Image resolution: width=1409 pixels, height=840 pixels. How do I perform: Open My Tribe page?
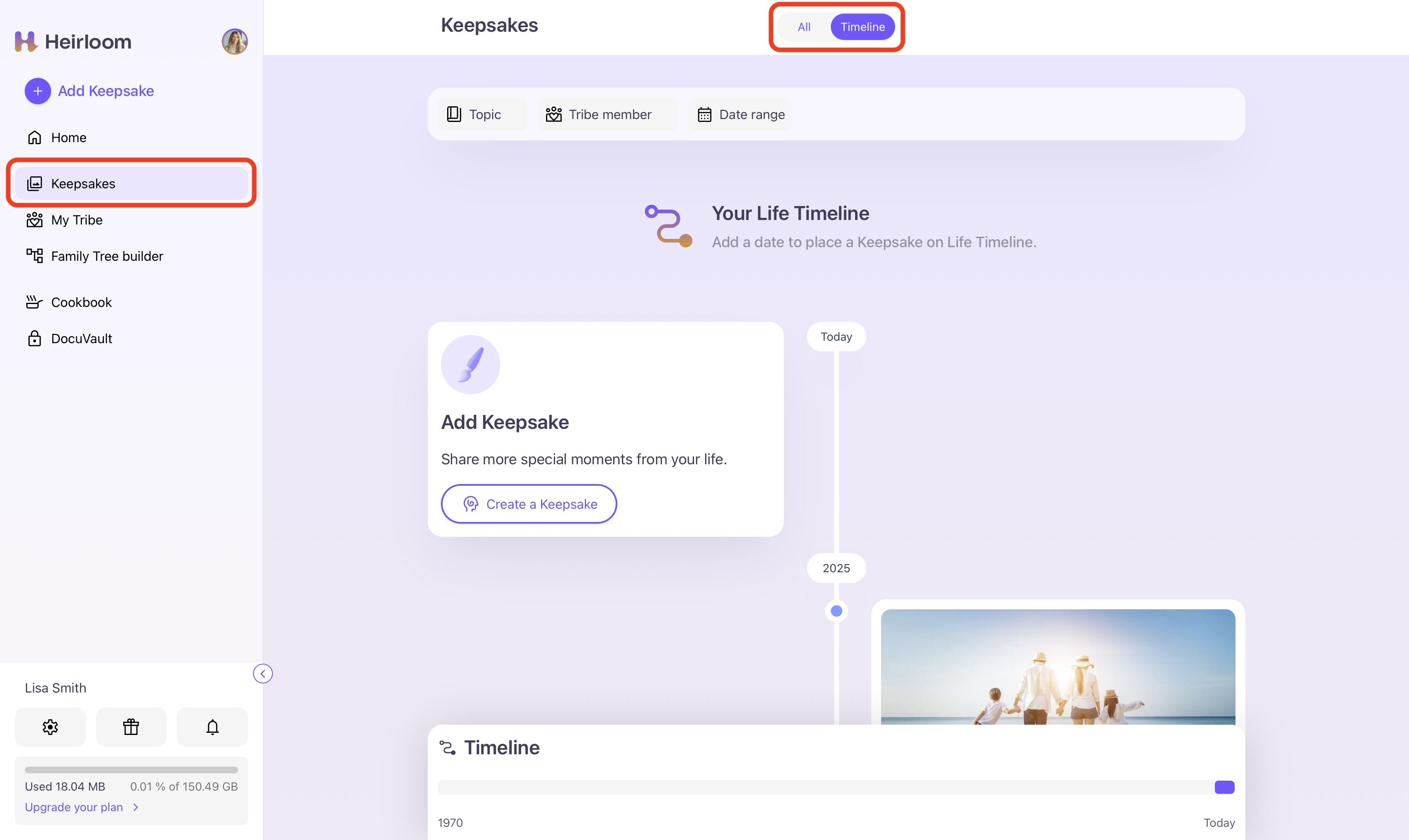[x=76, y=220]
